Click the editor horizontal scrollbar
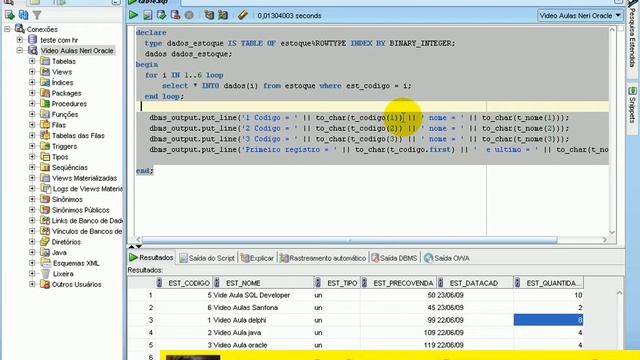Screen dimensions: 640x360 tap(349, 240)
